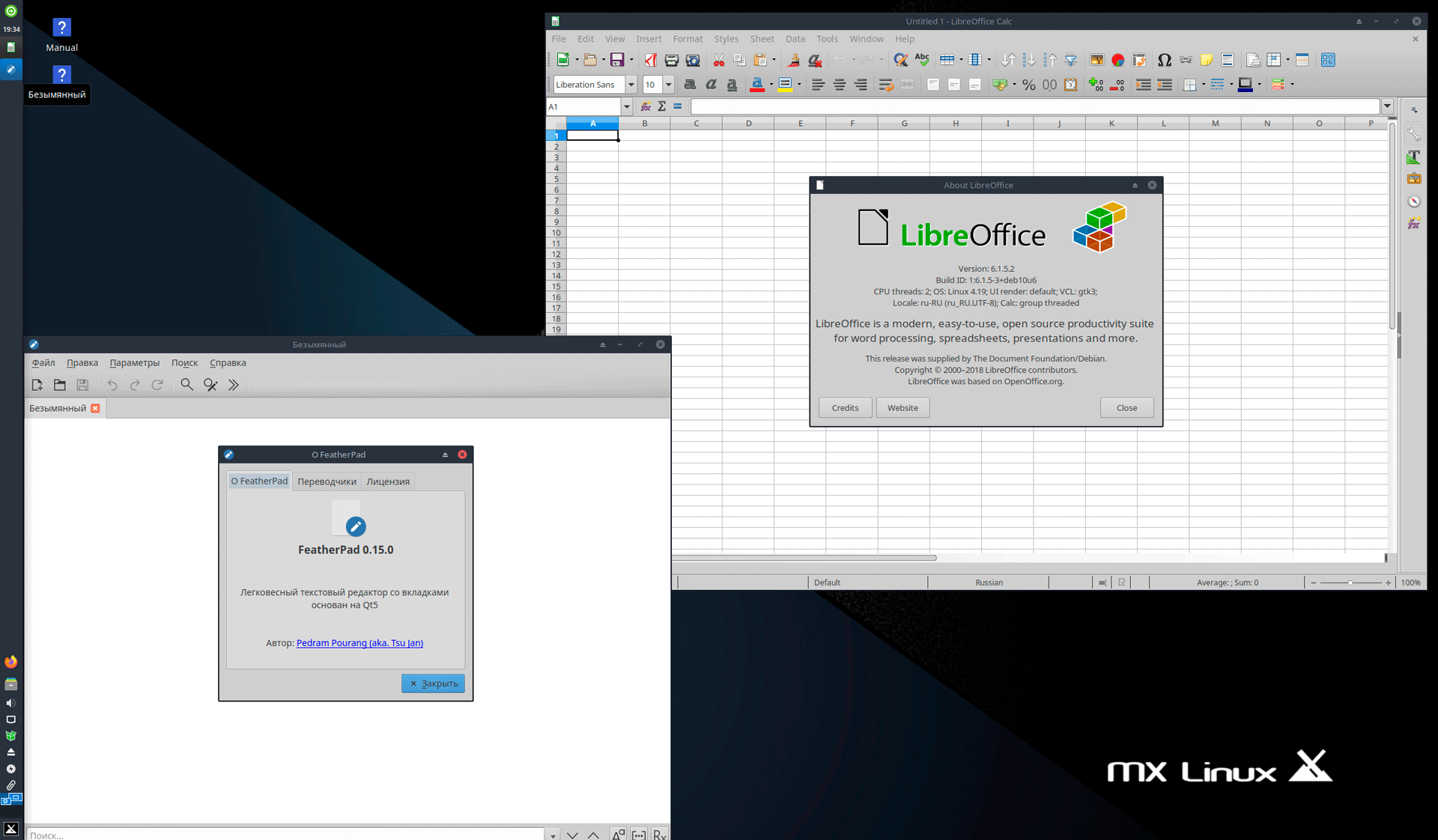Viewport: 1438px width, 840px height.
Task: Click the AutoFilter funnel icon
Action: 1071,61
